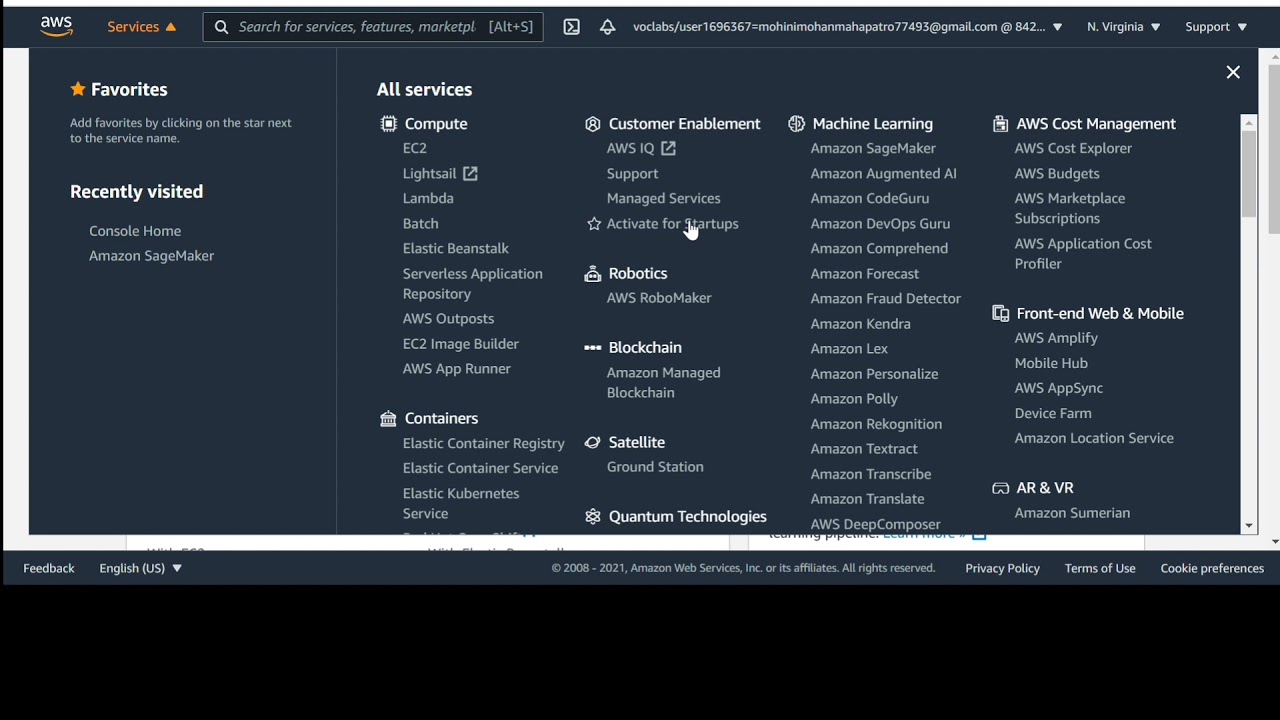Open Privacy Policy link
Screen dimensions: 1280x720
tap(1002, 568)
